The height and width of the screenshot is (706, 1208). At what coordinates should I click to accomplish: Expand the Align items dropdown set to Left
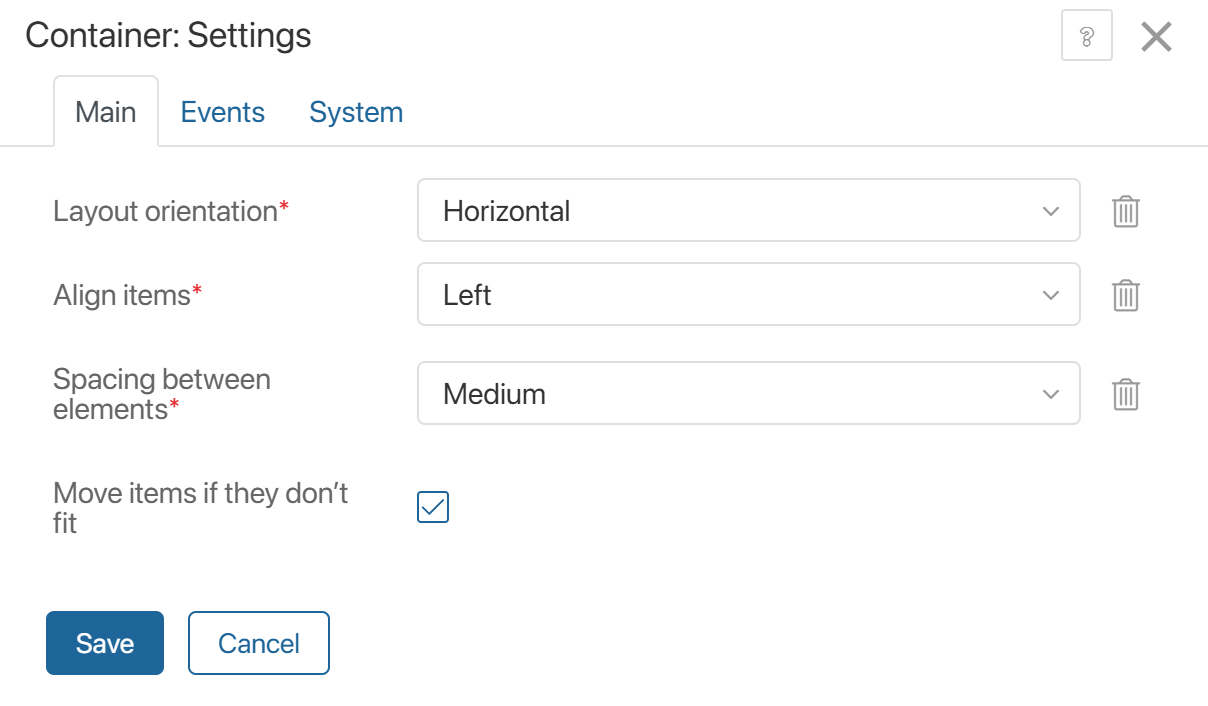click(x=747, y=295)
